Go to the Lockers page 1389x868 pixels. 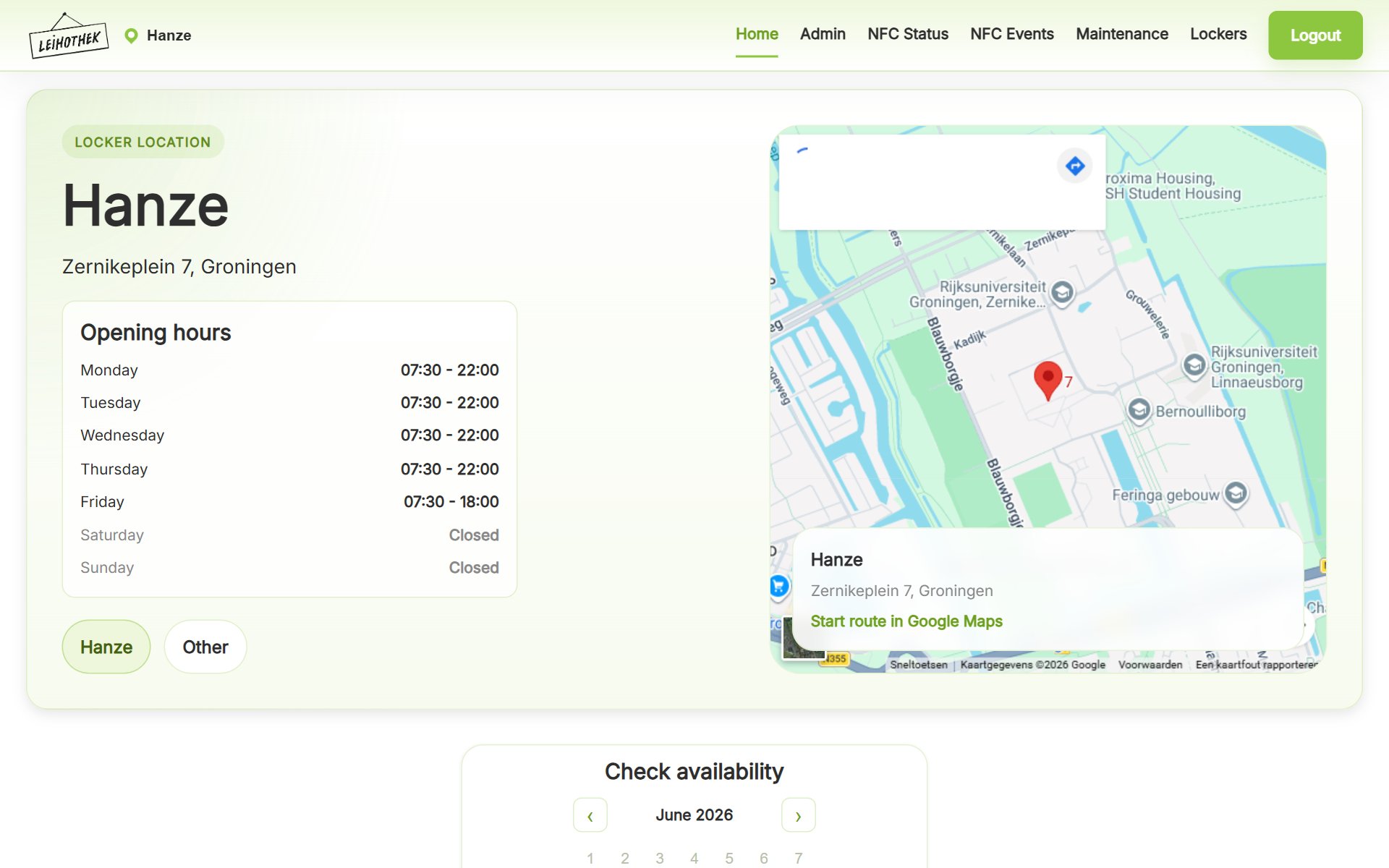tap(1218, 34)
